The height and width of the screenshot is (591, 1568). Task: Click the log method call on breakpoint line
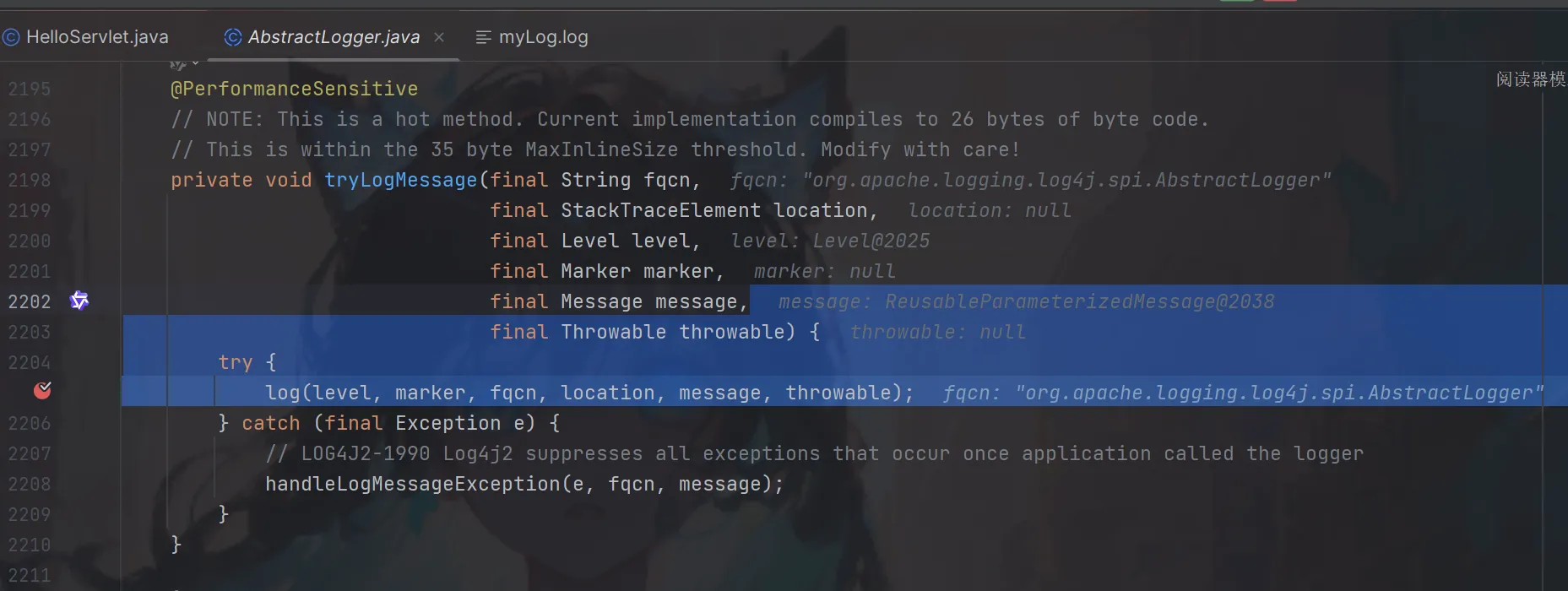point(283,393)
